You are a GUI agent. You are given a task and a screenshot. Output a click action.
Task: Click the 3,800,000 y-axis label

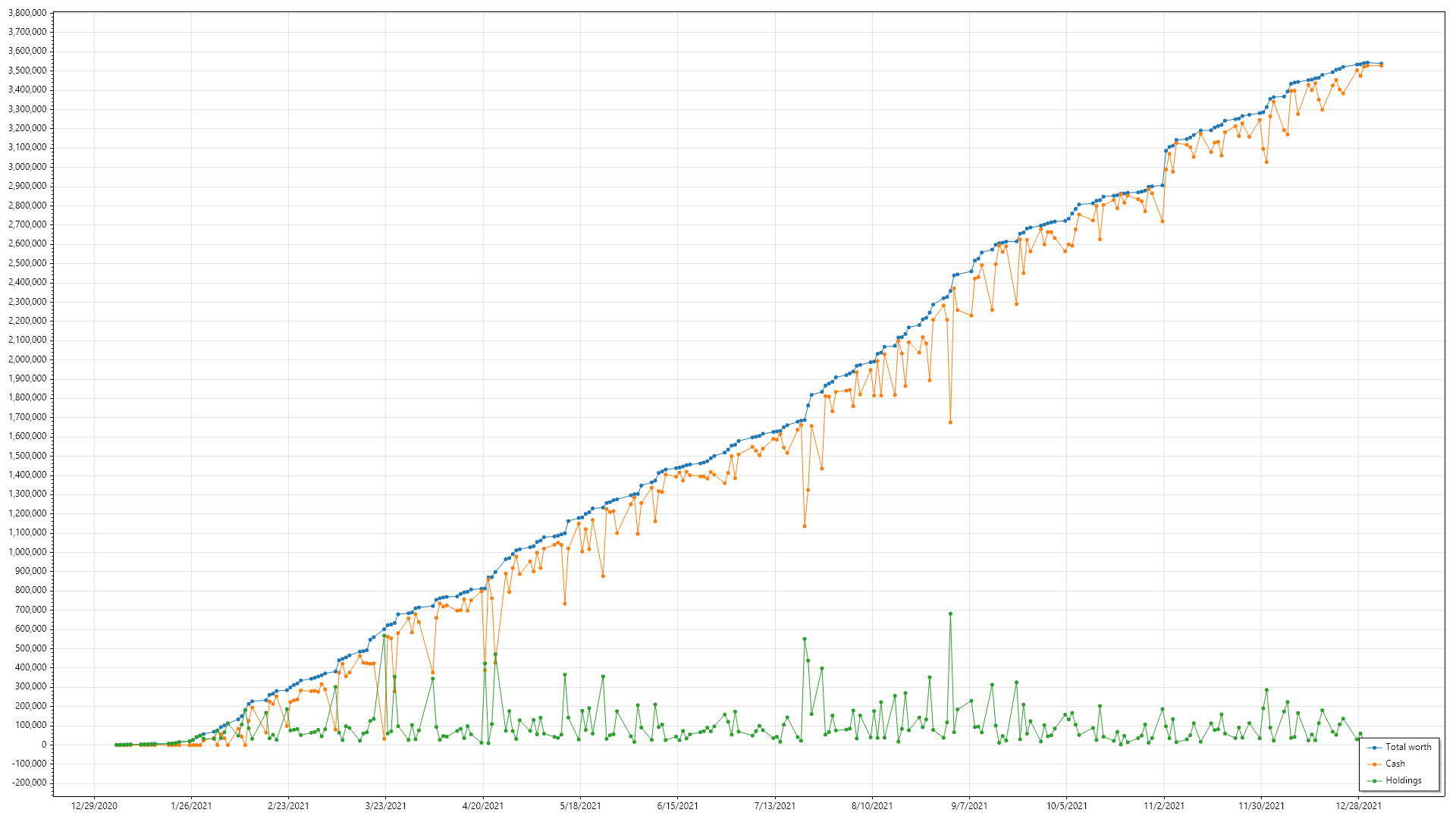27,13
